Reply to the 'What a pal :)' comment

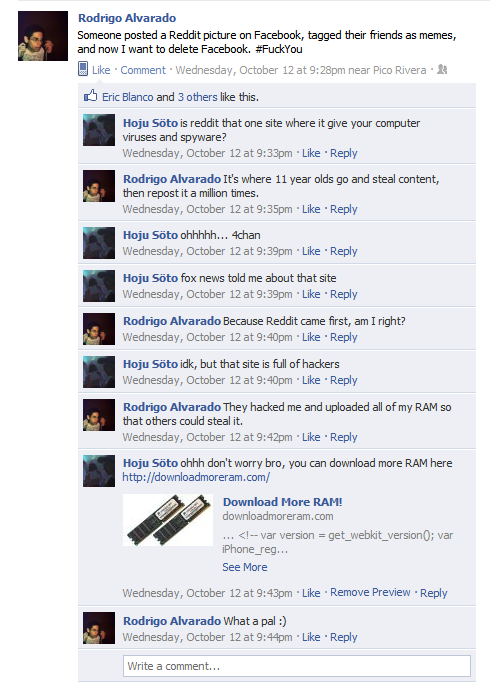pos(344,637)
